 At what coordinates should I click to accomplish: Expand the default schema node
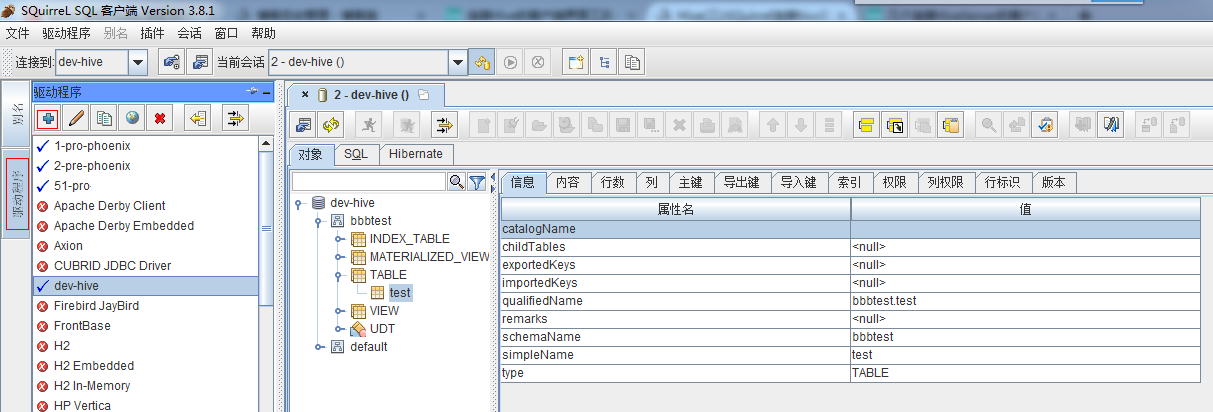coord(320,347)
